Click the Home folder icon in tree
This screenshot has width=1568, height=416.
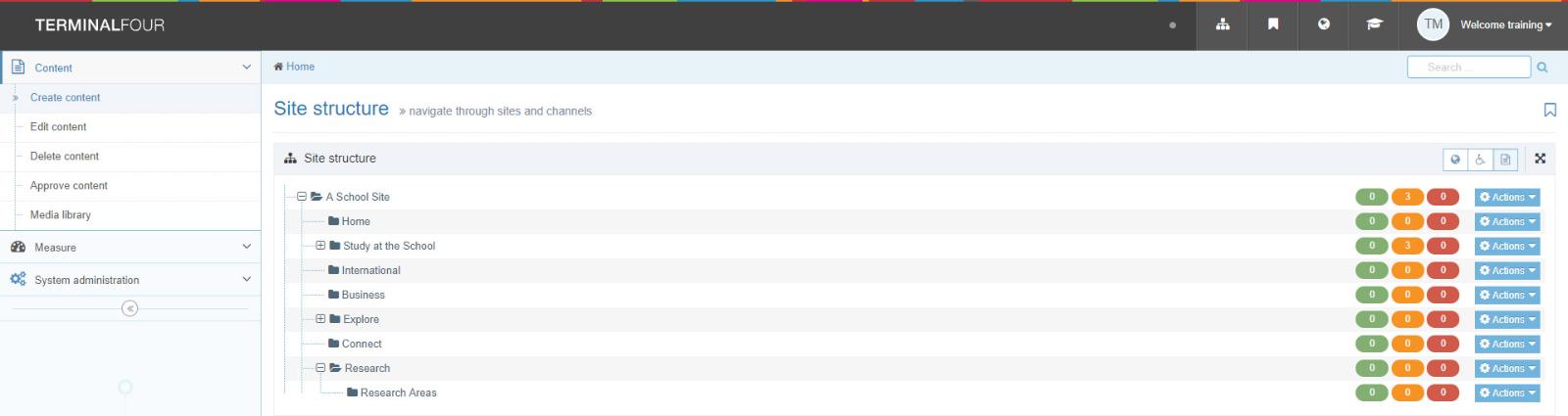click(x=333, y=221)
